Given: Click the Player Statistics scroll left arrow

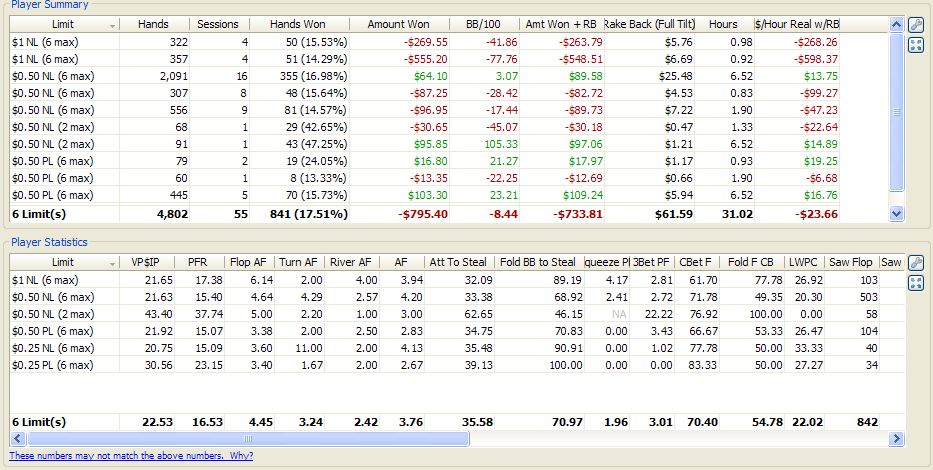Looking at the screenshot, I should (x=17, y=439).
